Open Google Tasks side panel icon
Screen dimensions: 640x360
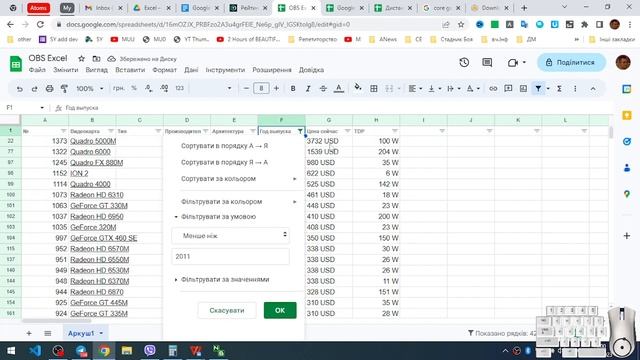[x=627, y=142]
